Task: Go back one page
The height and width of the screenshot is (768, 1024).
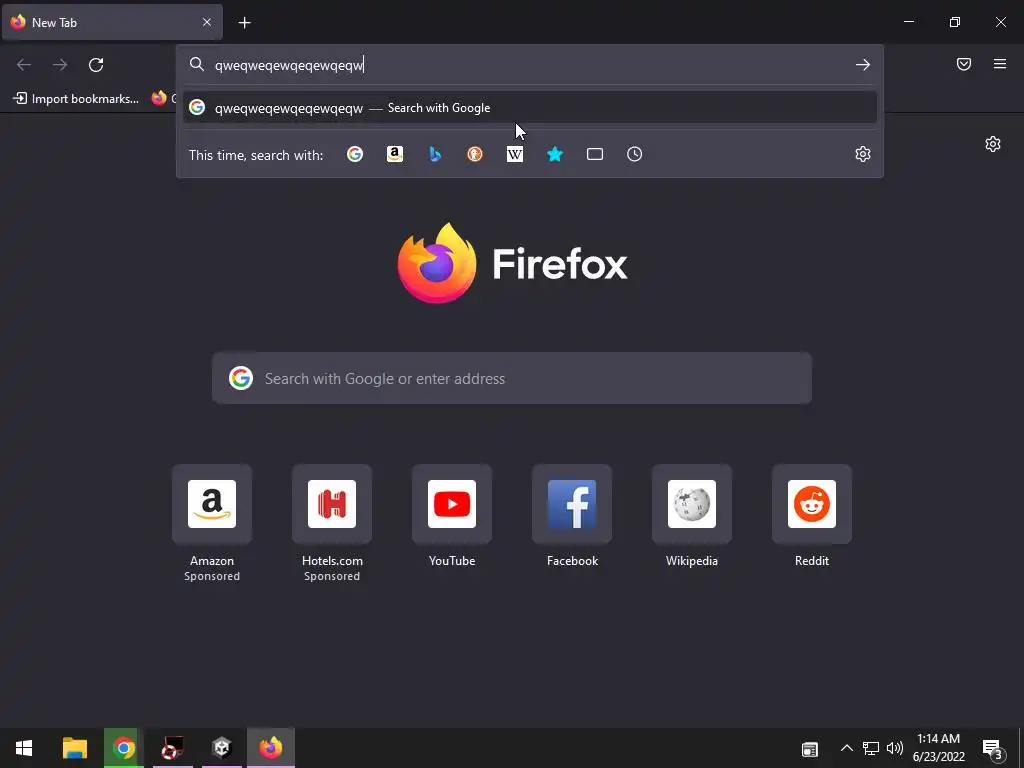Action: [24, 65]
